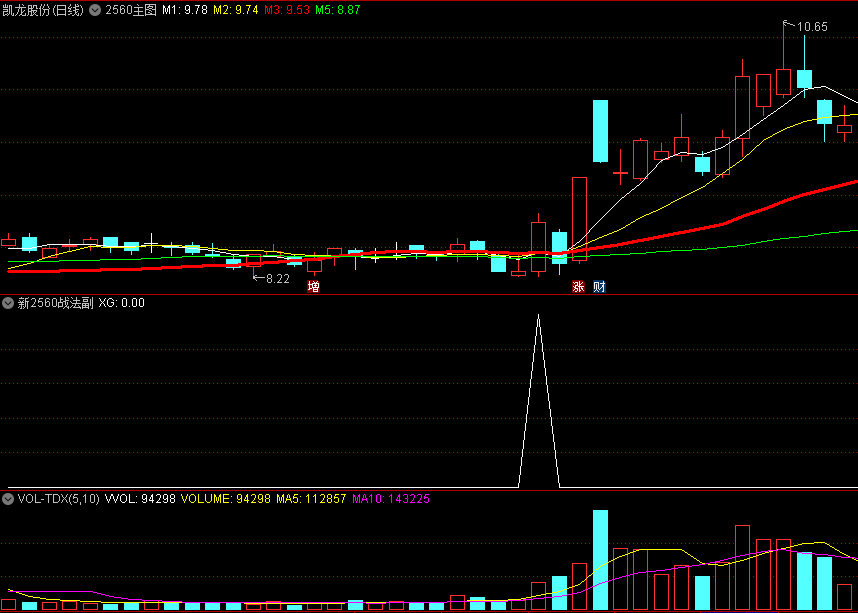Select the M5: 8.87 value label
The image size is (858, 613).
point(338,10)
